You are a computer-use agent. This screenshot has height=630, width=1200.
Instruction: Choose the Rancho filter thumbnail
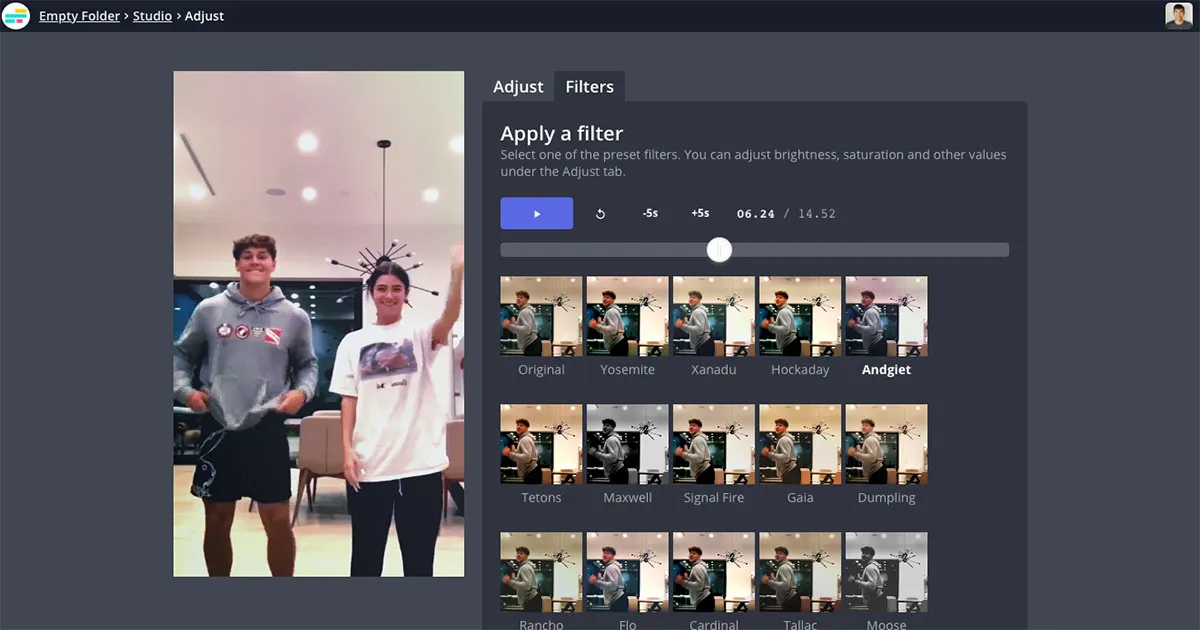(541, 572)
